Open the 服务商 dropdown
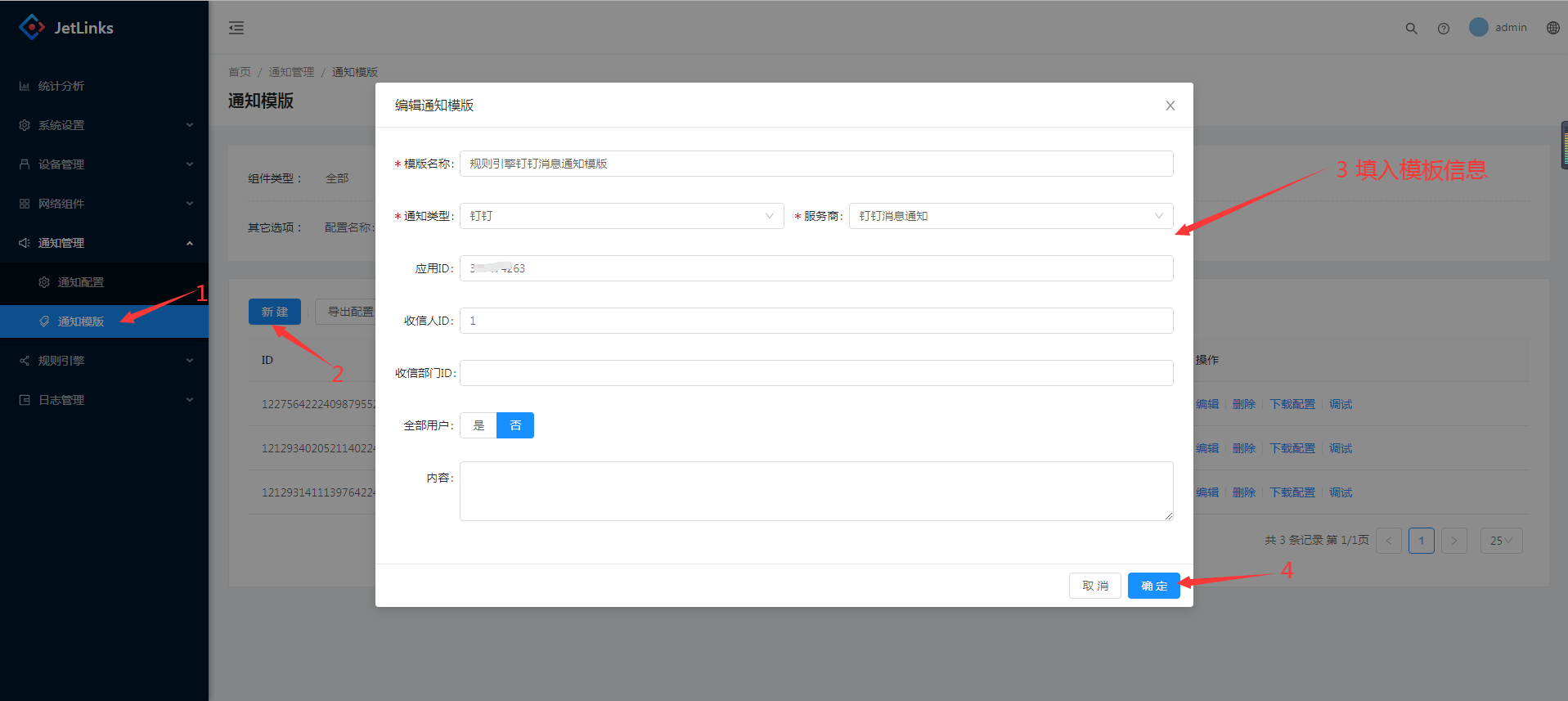Image resolution: width=1568 pixels, height=701 pixels. [1010, 216]
